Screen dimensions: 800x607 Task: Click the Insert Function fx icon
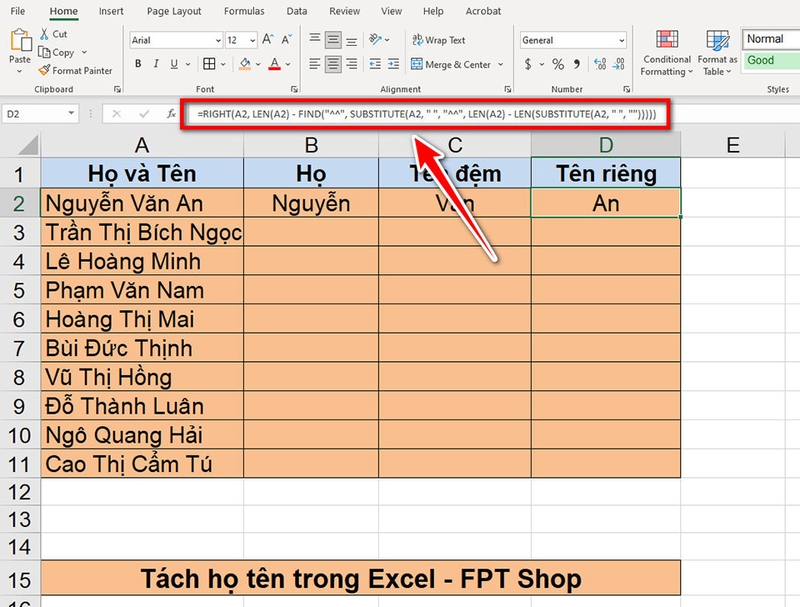[x=171, y=114]
